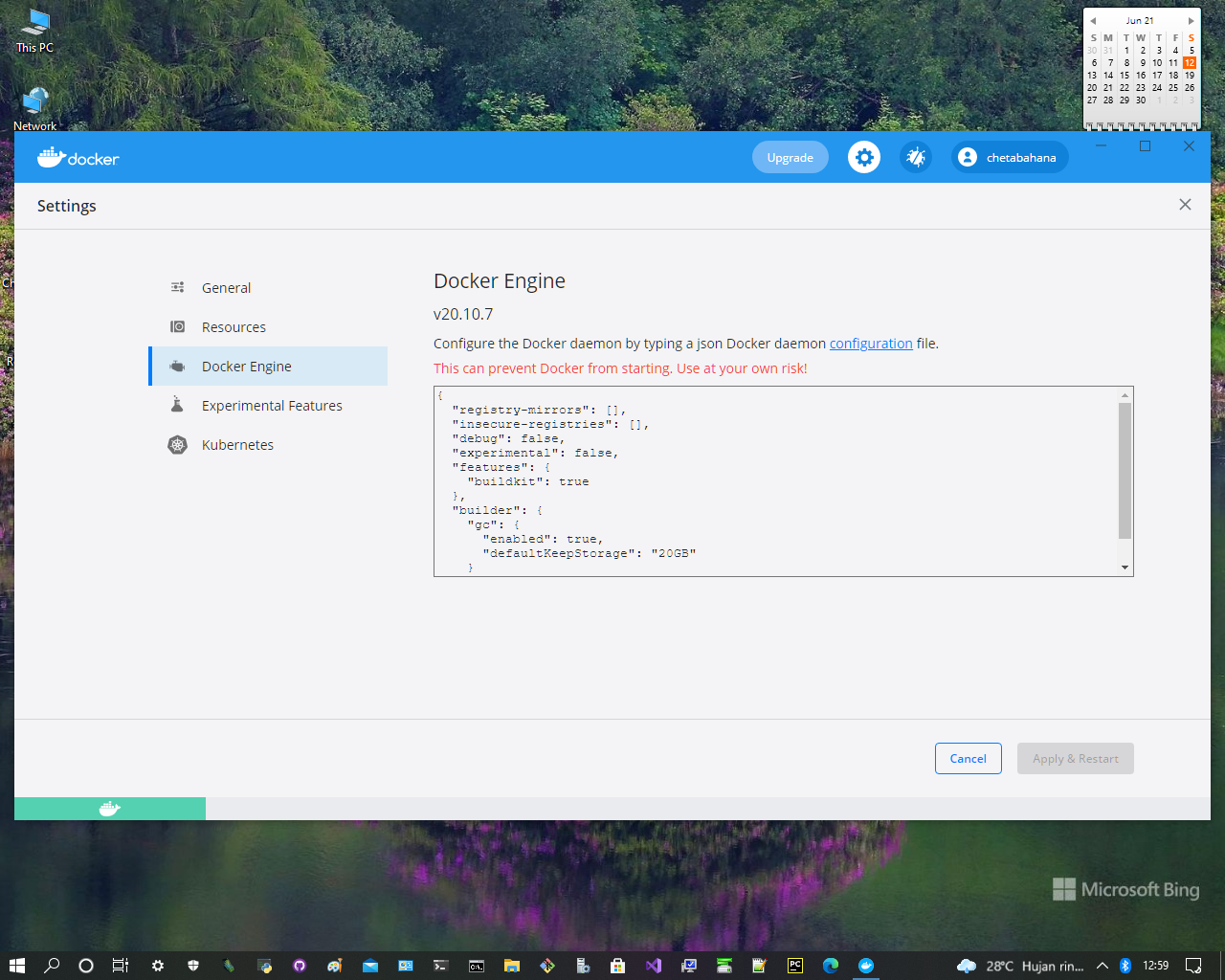Click the Docker Engine whale sidebar icon

[x=177, y=366]
